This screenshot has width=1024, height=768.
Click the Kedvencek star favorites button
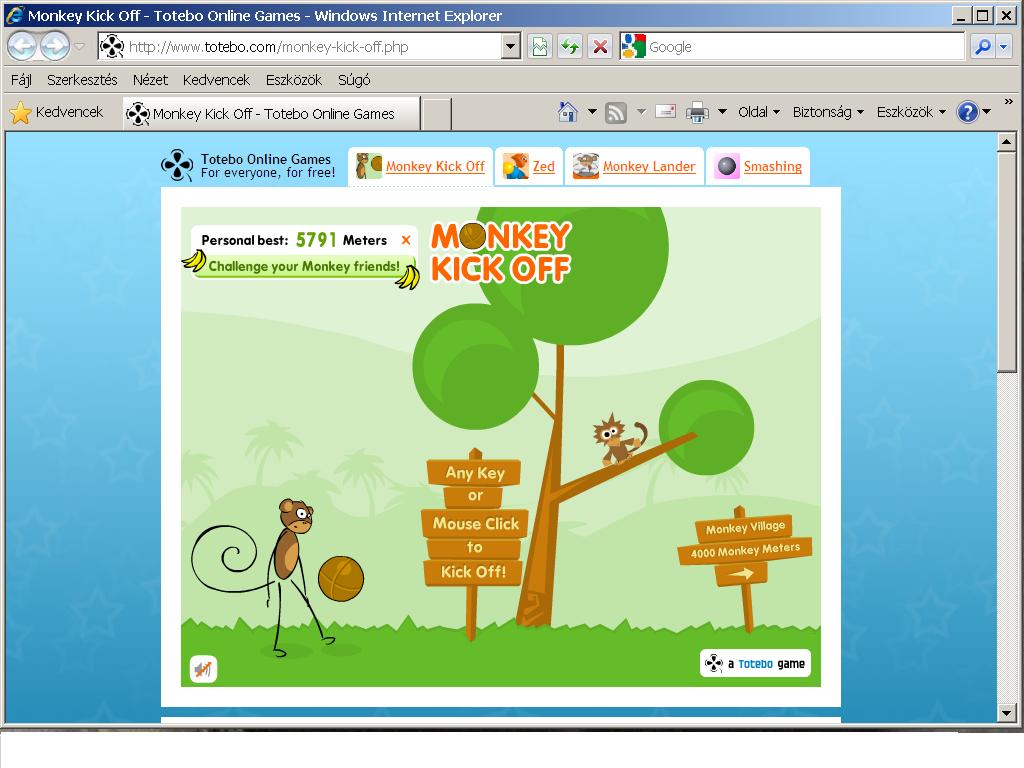57,112
